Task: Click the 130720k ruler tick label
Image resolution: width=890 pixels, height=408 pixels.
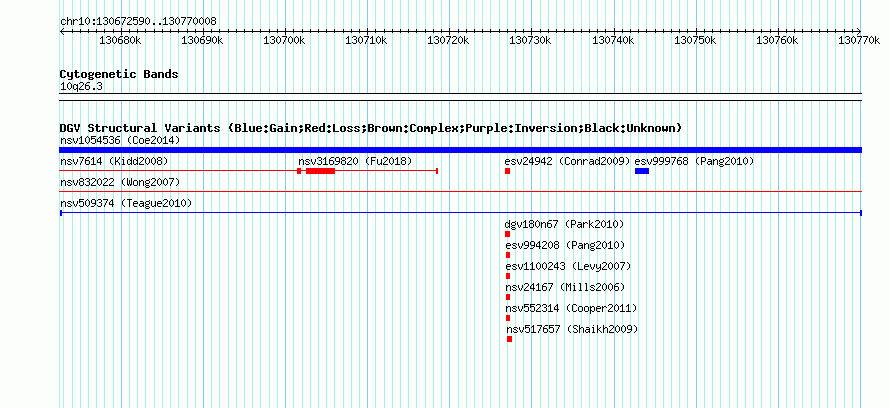Action: 448,40
